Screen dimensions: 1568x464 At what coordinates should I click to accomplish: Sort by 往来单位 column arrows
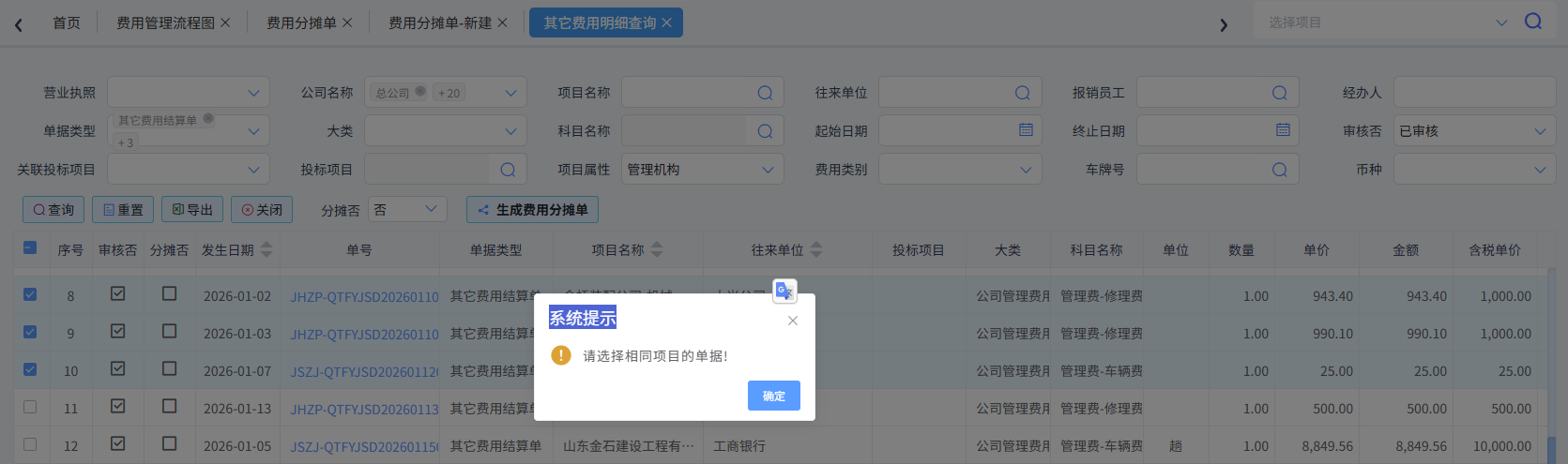click(x=816, y=249)
